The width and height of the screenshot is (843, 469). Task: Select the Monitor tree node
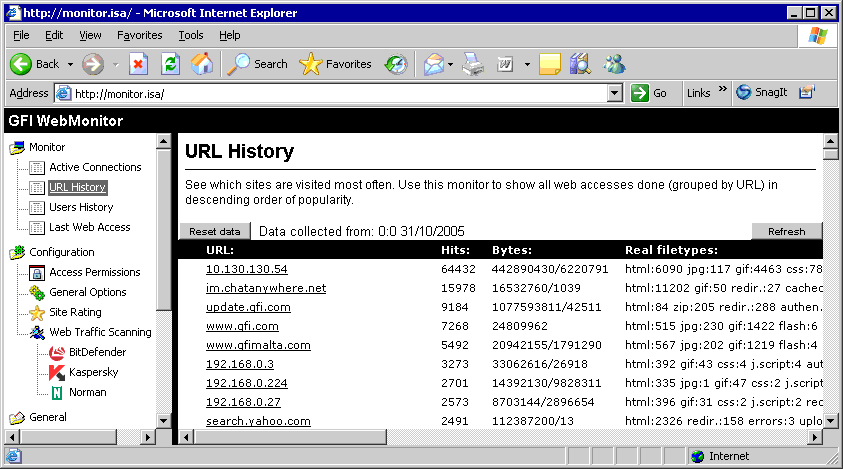[47, 147]
